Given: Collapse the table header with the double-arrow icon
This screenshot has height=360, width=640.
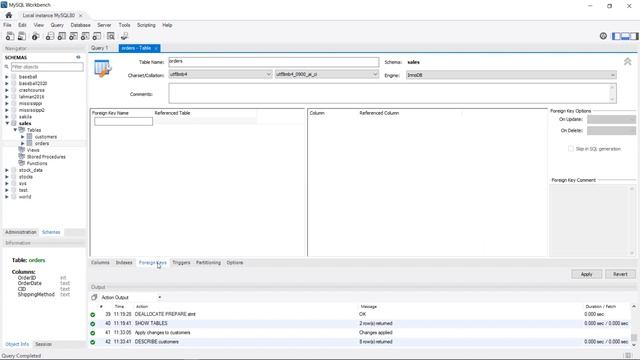Looking at the screenshot, I should (627, 62).
